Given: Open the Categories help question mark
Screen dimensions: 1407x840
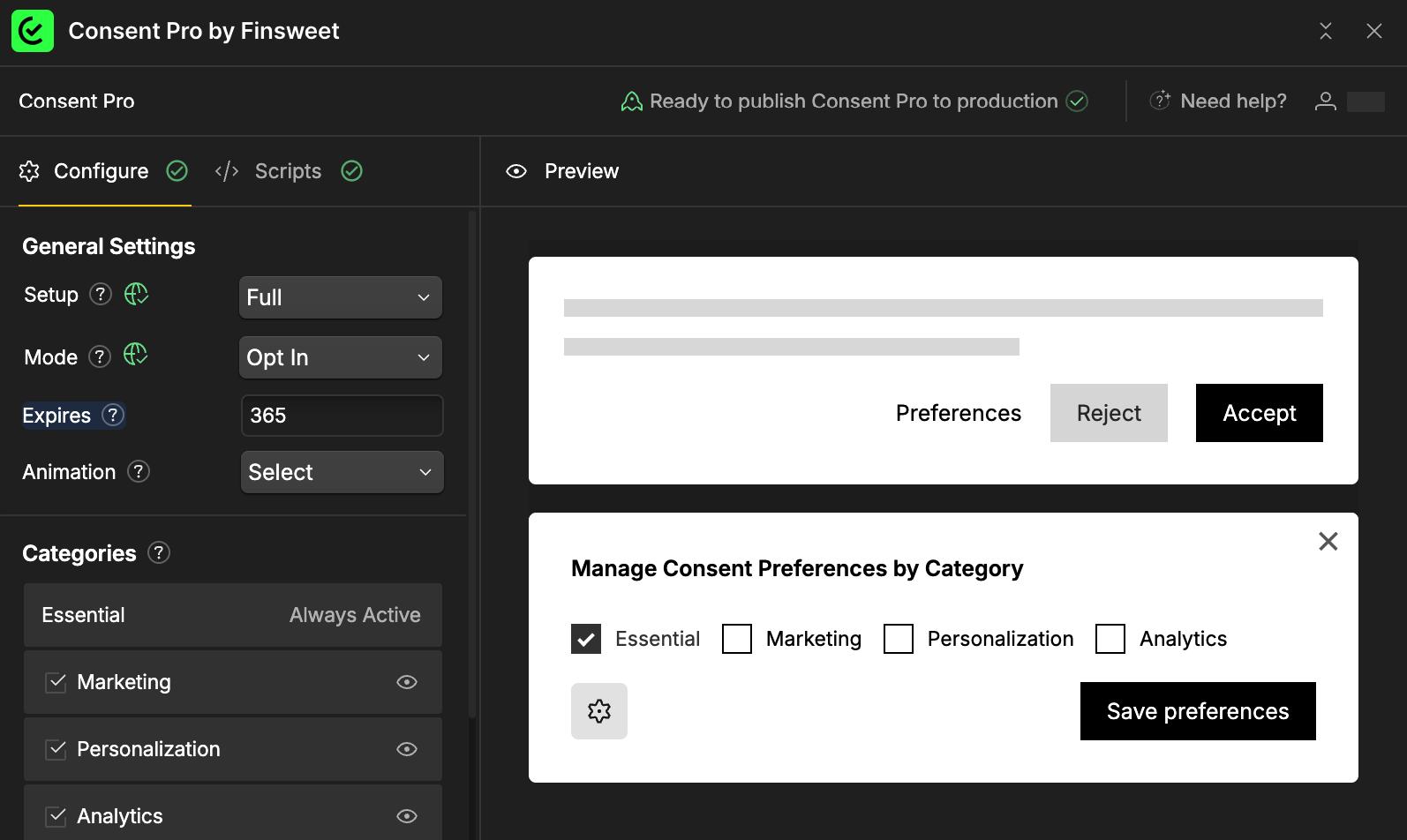Looking at the screenshot, I should click(159, 552).
